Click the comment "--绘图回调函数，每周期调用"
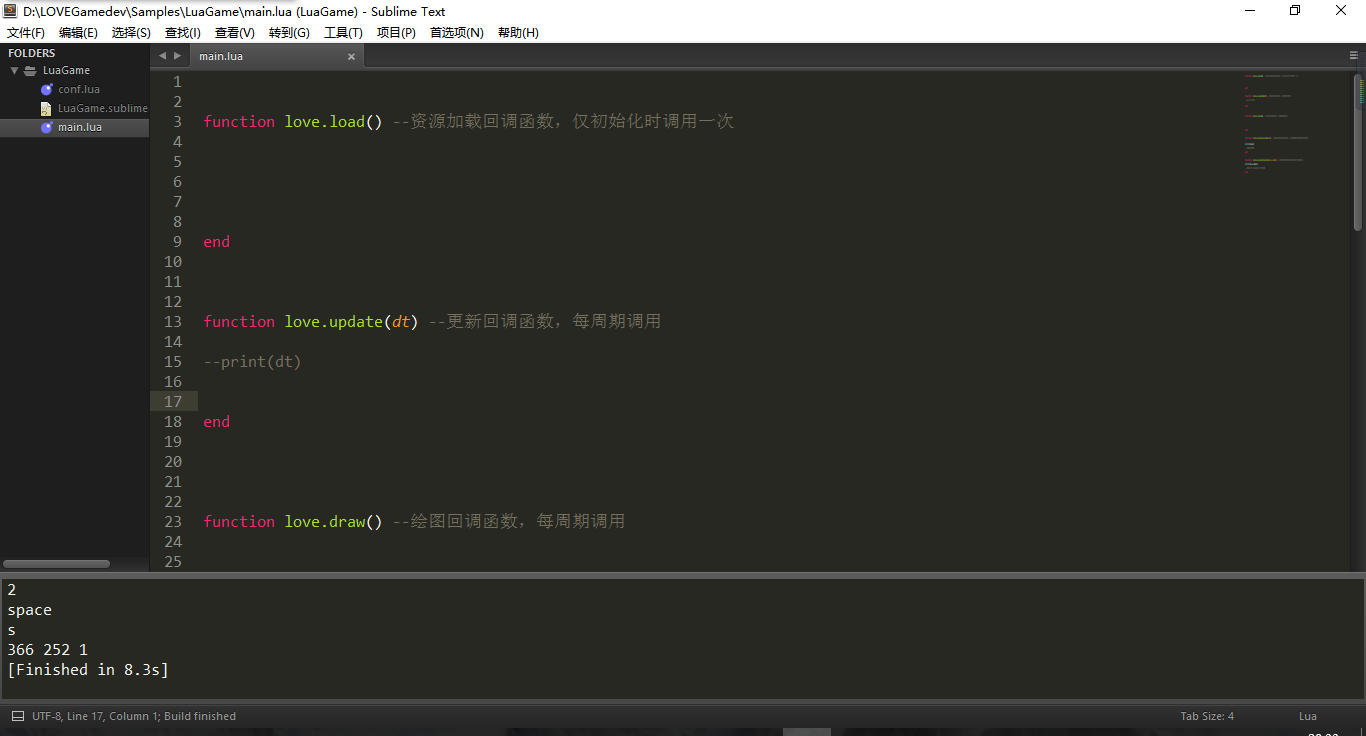Image resolution: width=1366 pixels, height=736 pixels. point(509,522)
